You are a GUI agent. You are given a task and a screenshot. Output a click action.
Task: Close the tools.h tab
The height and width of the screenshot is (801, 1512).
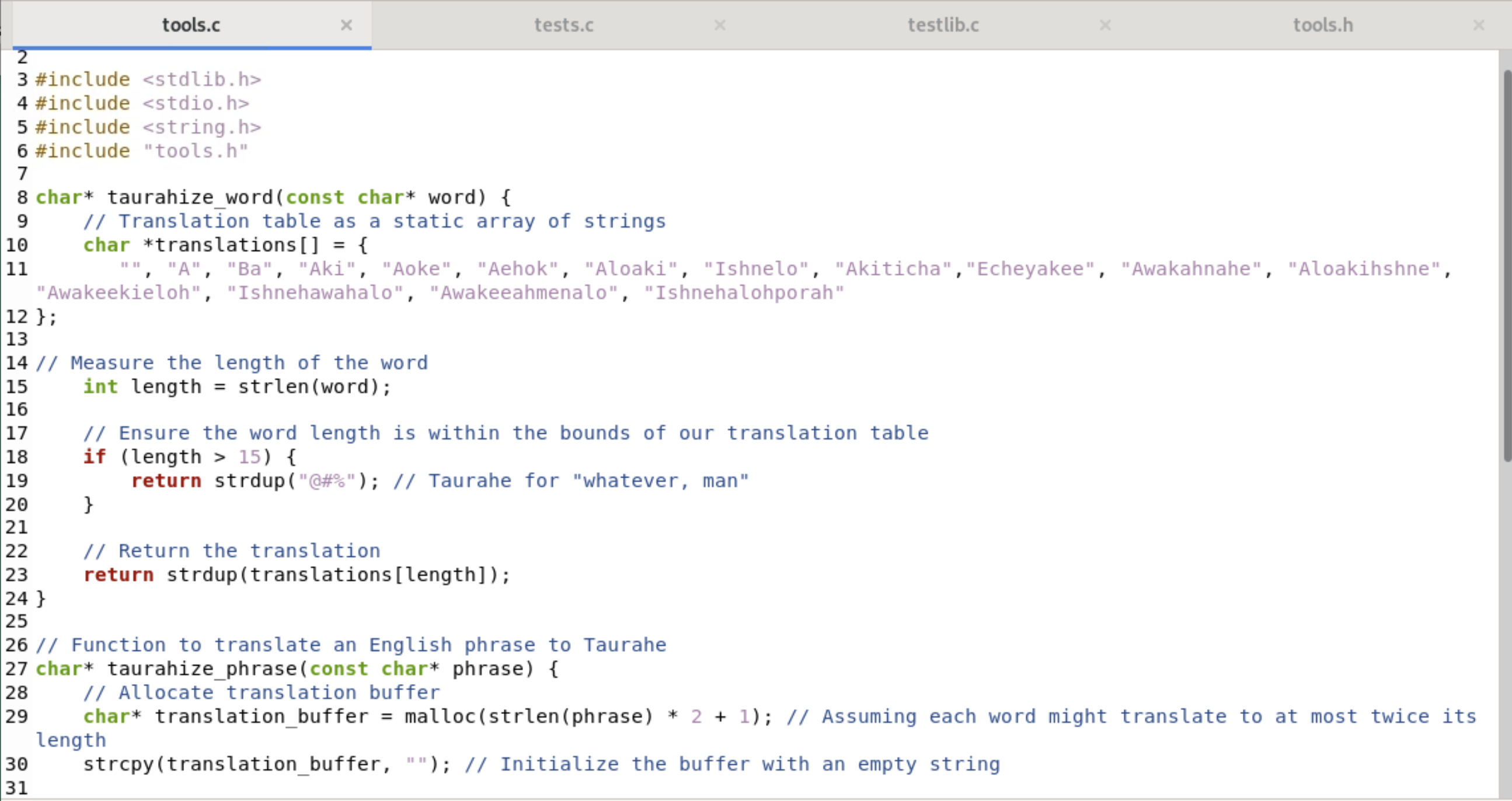click(x=1480, y=25)
